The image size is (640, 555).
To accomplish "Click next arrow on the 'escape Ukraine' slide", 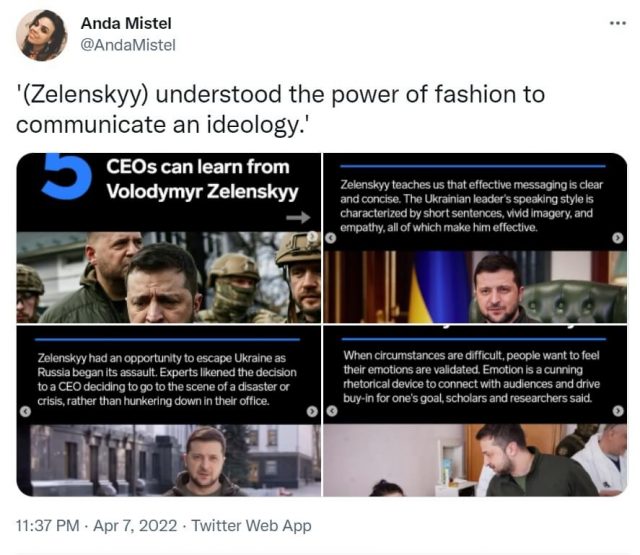I will click(x=312, y=411).
